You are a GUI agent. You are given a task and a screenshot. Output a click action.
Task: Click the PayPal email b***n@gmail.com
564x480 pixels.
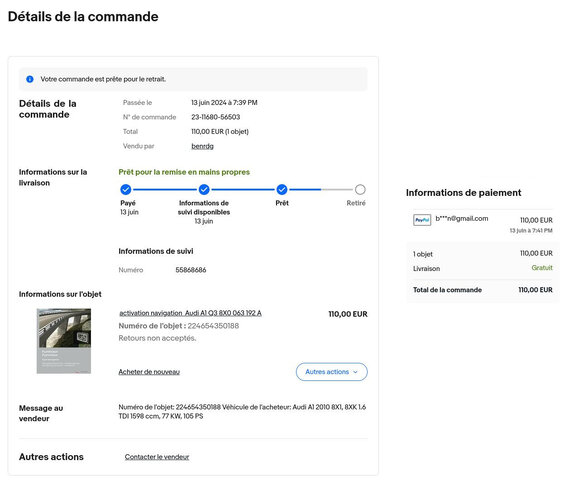(x=462, y=218)
